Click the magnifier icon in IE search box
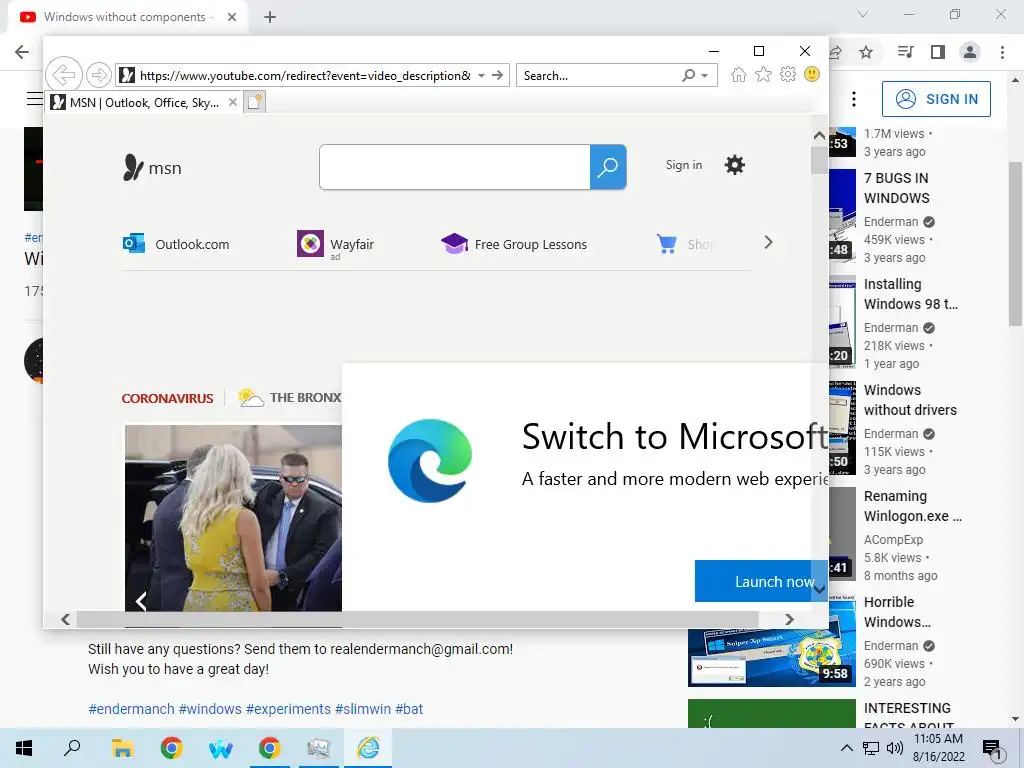1024x768 pixels. coord(688,75)
